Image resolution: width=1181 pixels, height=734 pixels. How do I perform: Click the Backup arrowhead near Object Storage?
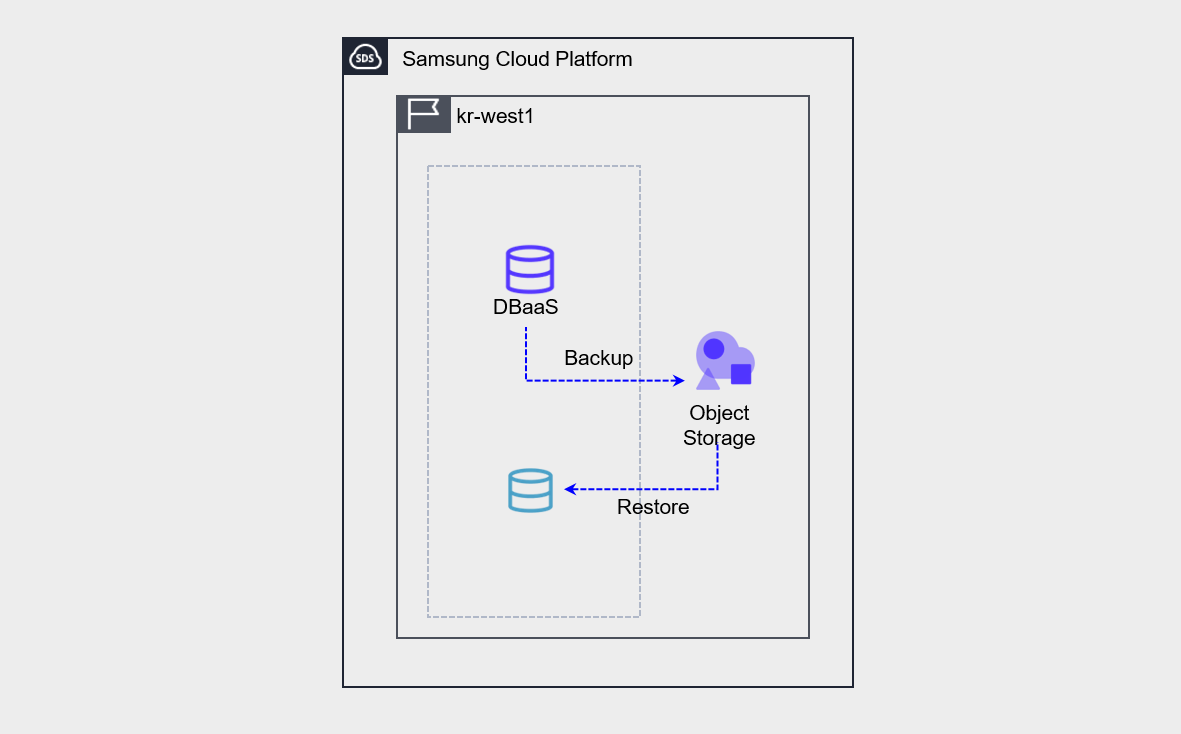678,381
